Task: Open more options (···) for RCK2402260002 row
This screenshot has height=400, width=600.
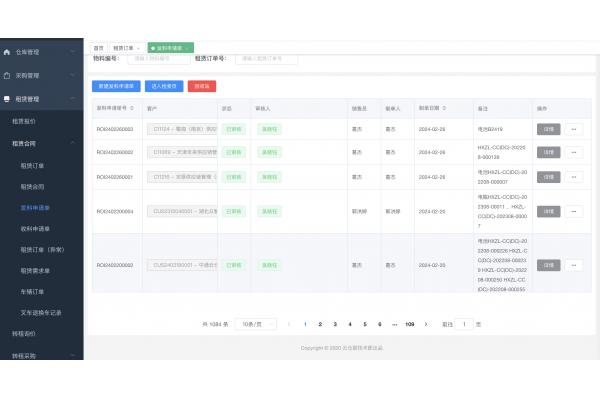Action: click(574, 152)
